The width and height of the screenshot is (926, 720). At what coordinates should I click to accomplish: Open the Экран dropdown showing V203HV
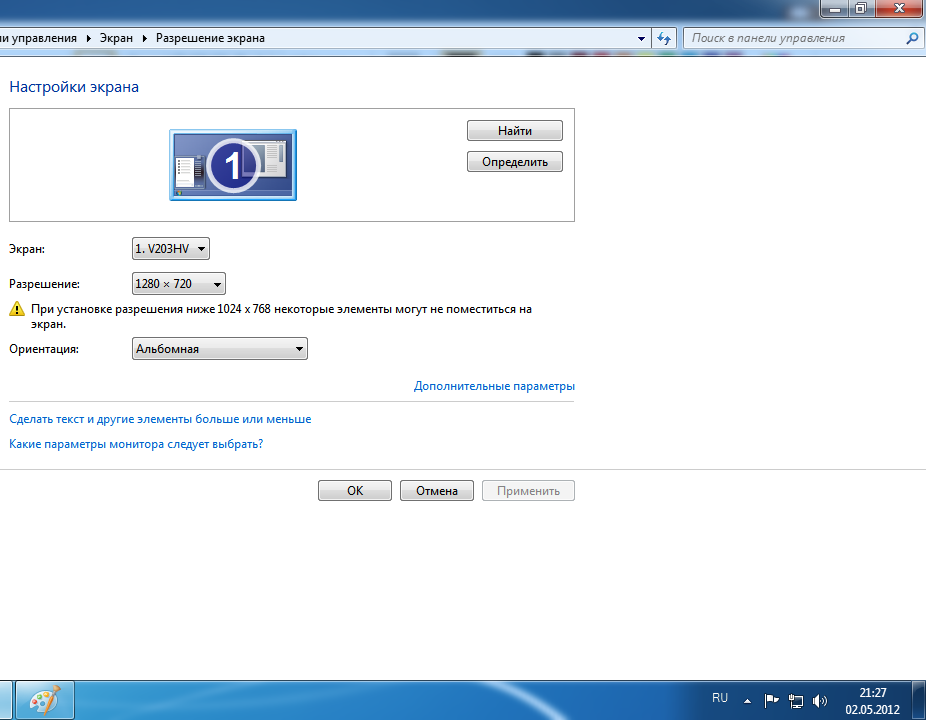pos(171,249)
